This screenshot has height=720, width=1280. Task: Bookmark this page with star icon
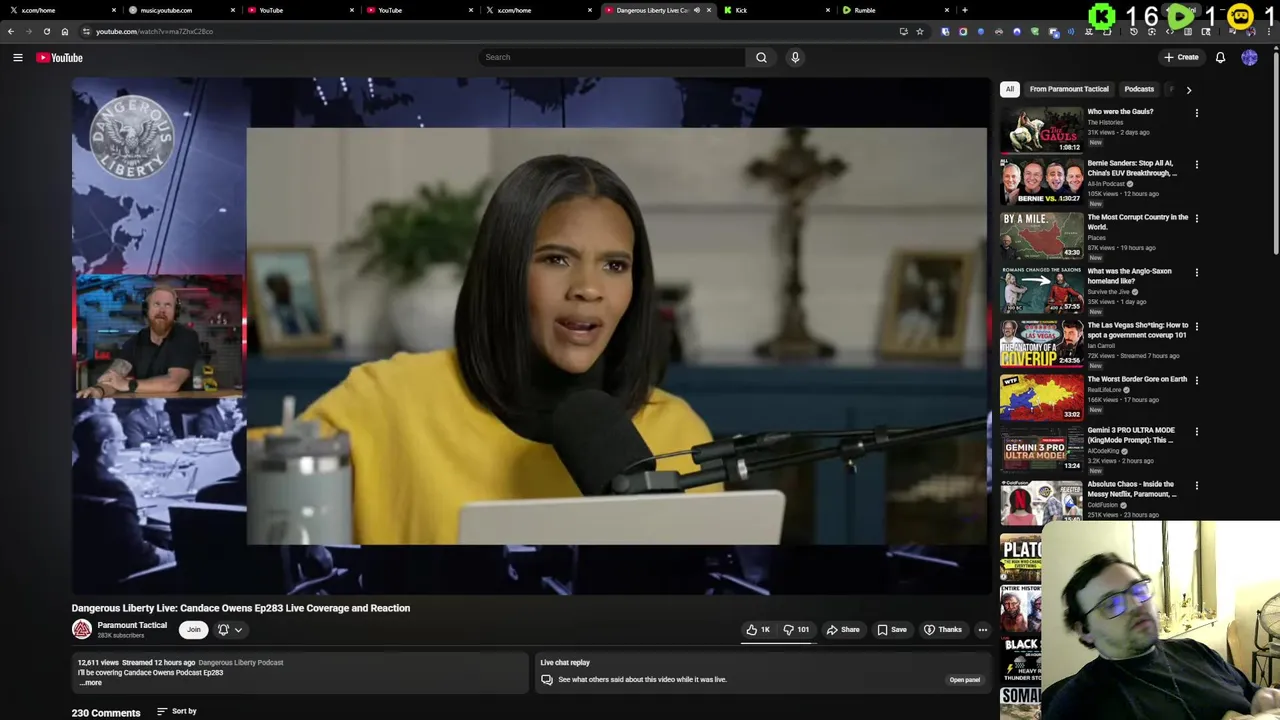point(920,31)
